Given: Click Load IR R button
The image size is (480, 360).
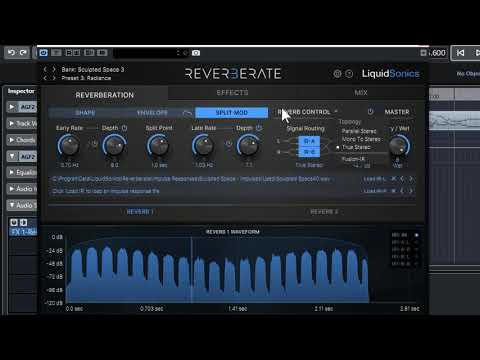Looking at the screenshot, I should [x=375, y=191].
